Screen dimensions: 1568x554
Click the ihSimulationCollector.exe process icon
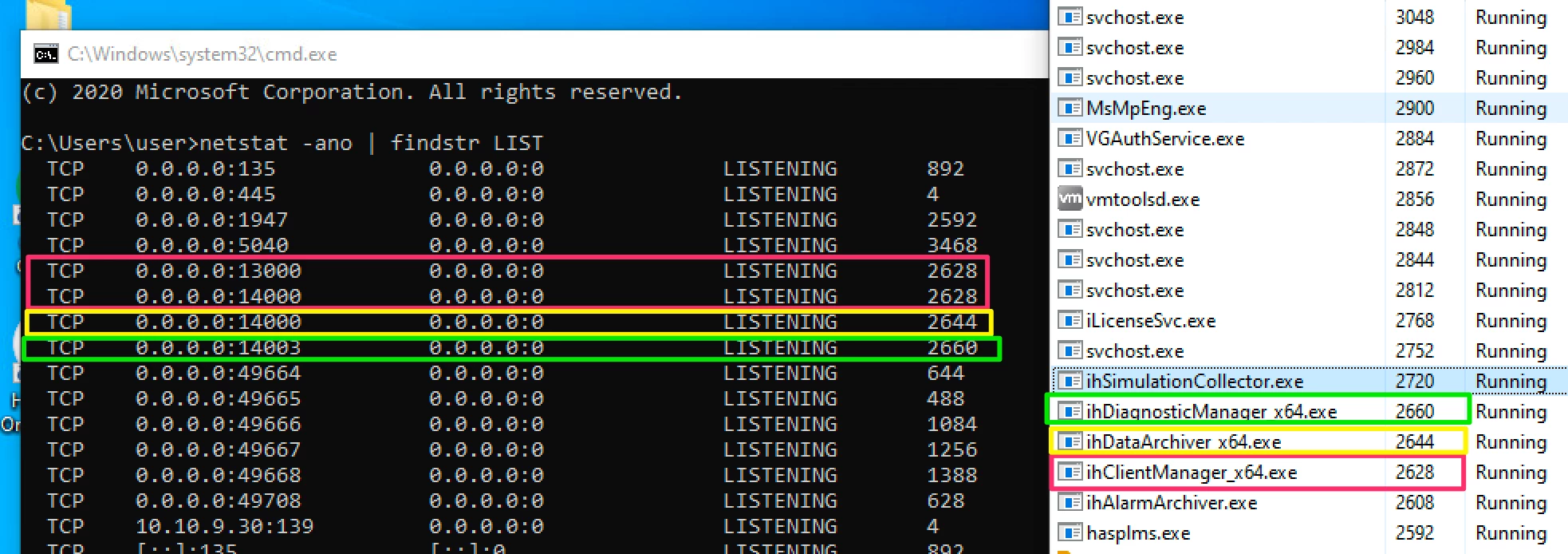tap(1070, 381)
